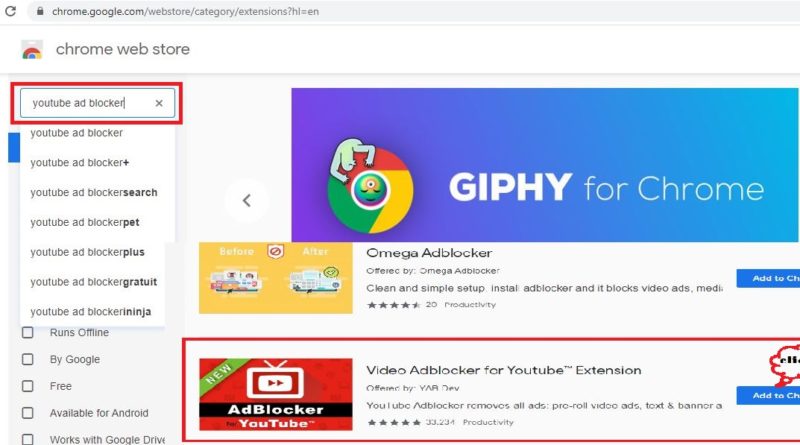Go to the previous banner with left chevron
The image size is (800, 445).
click(x=246, y=200)
